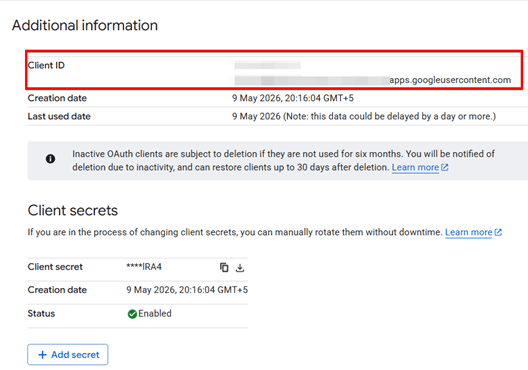
Task: Select the apps.googleusercontent.com Client ID suffix
Action: (x=450, y=80)
